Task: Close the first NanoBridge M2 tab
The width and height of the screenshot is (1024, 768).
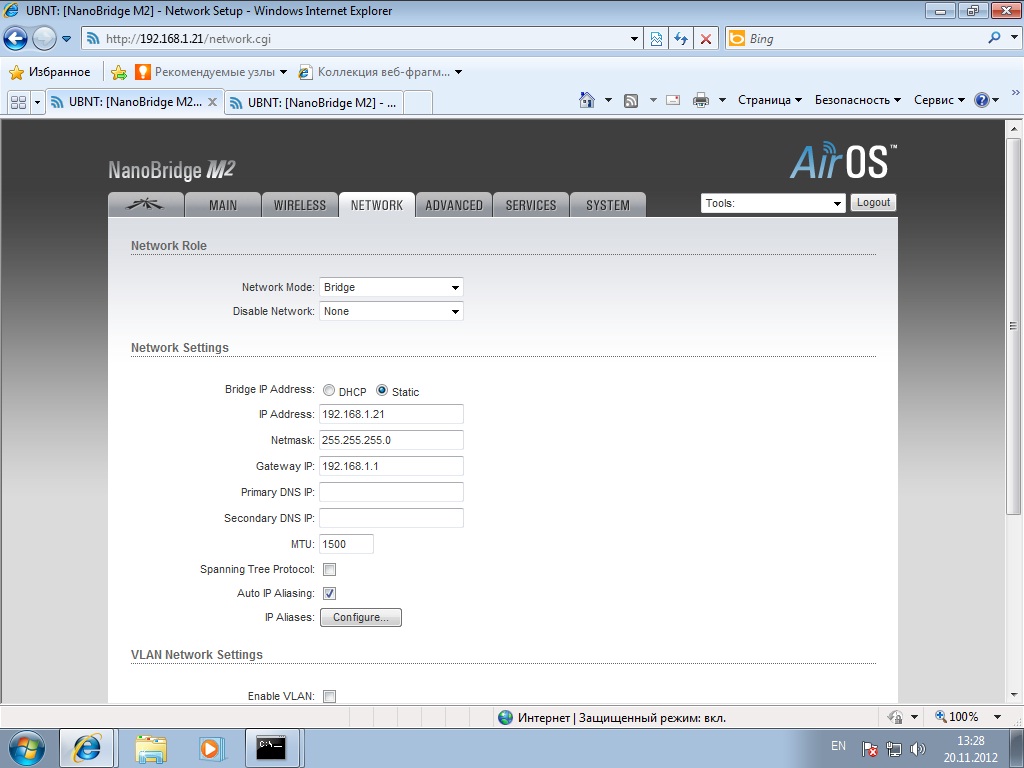Action: [212, 102]
